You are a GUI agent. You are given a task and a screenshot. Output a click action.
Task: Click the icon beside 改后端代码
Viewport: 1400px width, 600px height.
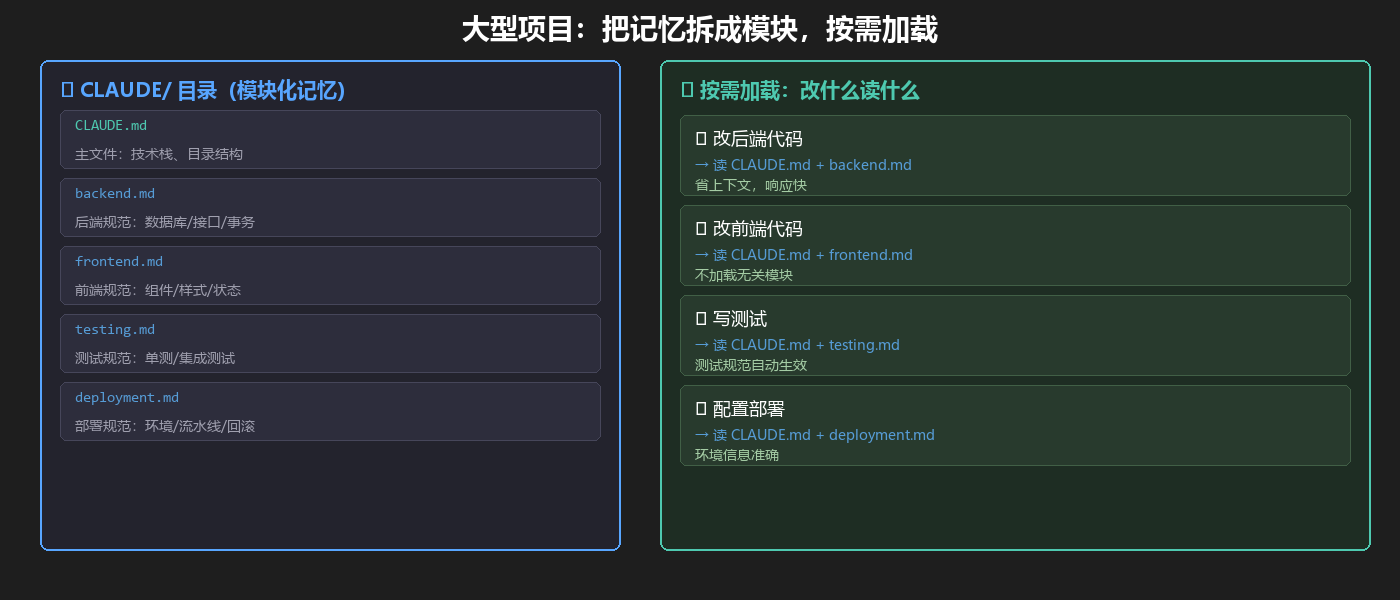pos(701,139)
